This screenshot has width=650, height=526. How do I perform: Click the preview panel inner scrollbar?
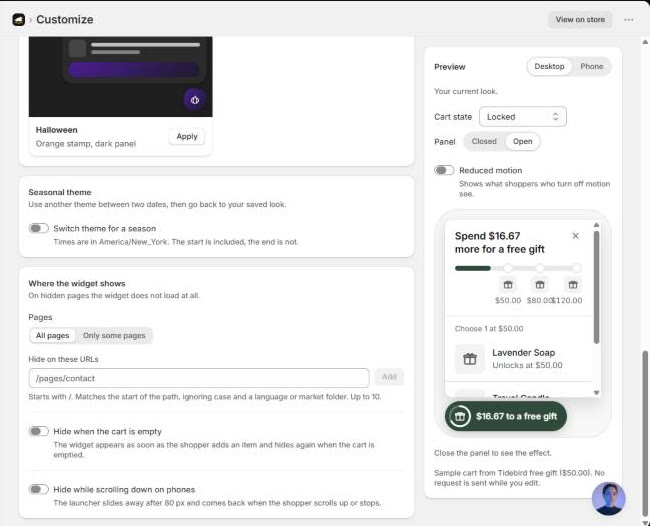[596, 288]
